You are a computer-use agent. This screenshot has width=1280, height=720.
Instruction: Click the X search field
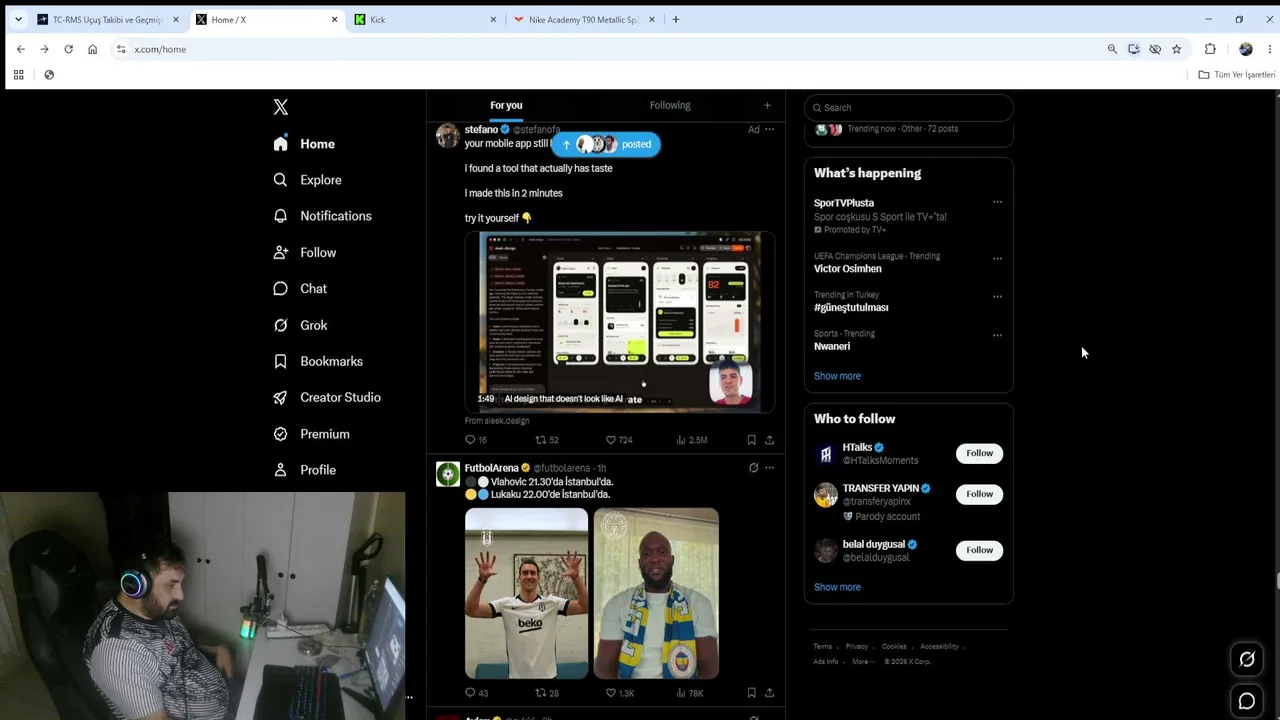tap(909, 107)
